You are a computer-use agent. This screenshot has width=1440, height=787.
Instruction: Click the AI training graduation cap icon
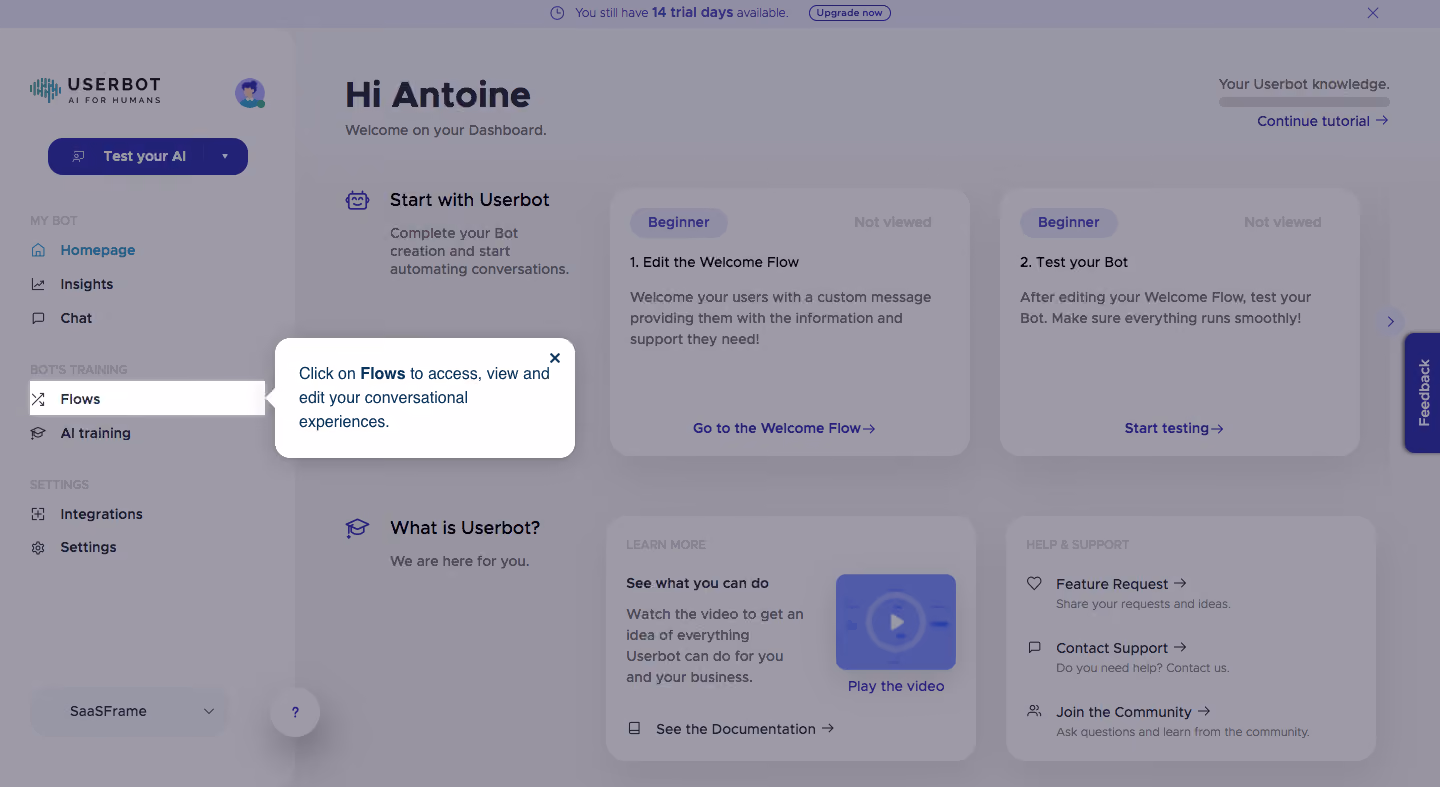click(x=38, y=433)
